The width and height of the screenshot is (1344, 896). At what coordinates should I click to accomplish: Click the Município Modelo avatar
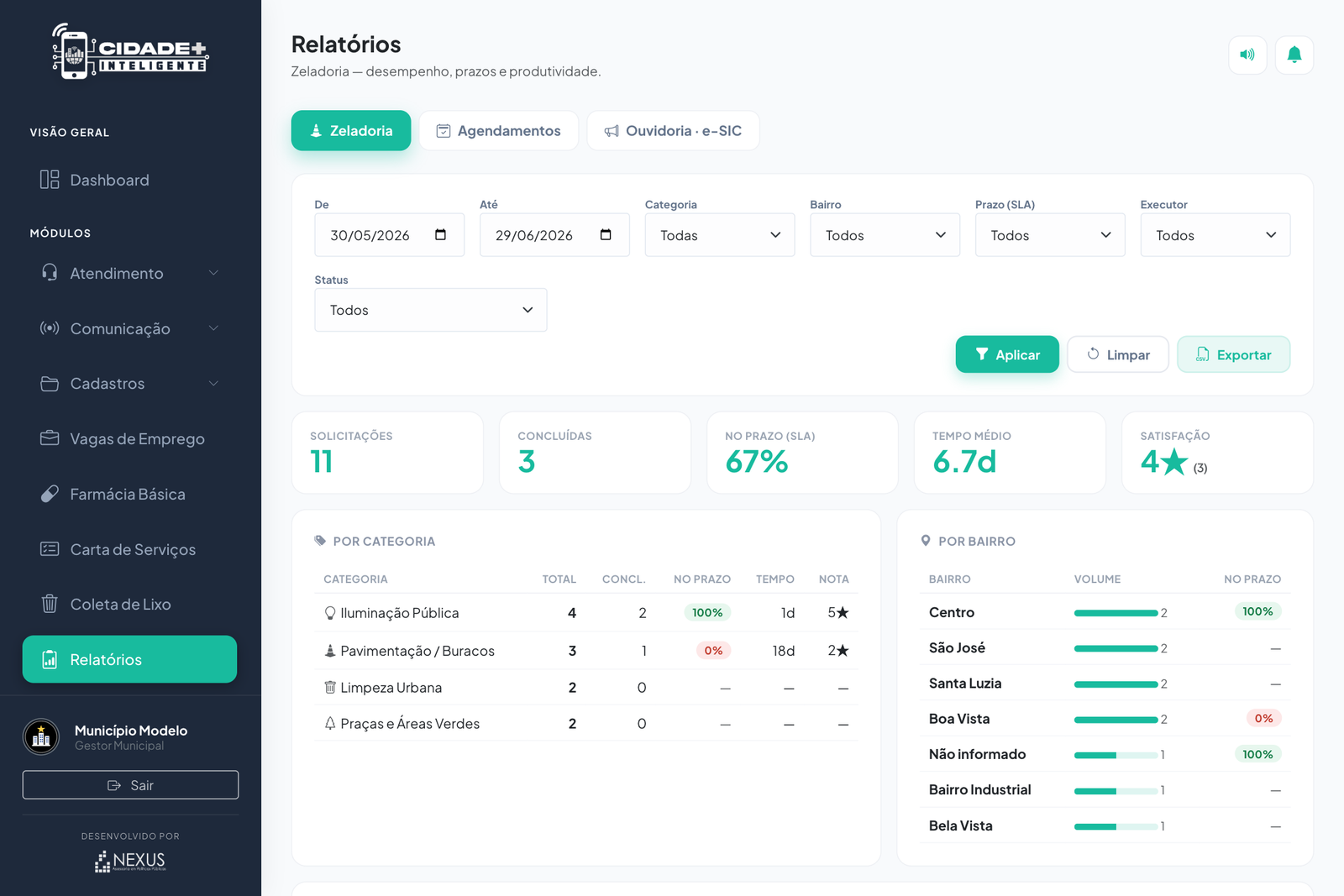coord(41,737)
